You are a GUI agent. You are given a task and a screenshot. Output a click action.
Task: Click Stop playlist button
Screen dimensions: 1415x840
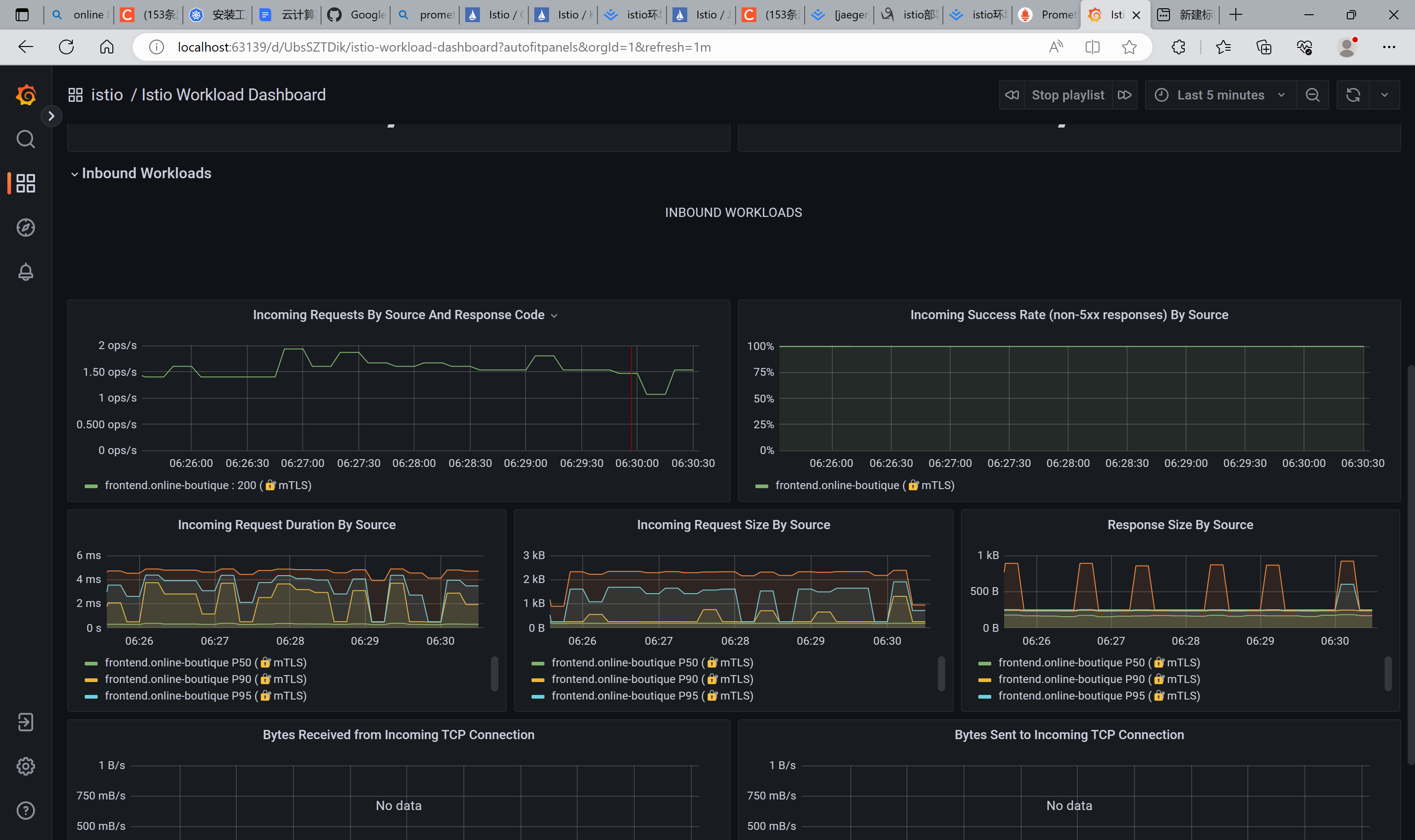(x=1068, y=95)
